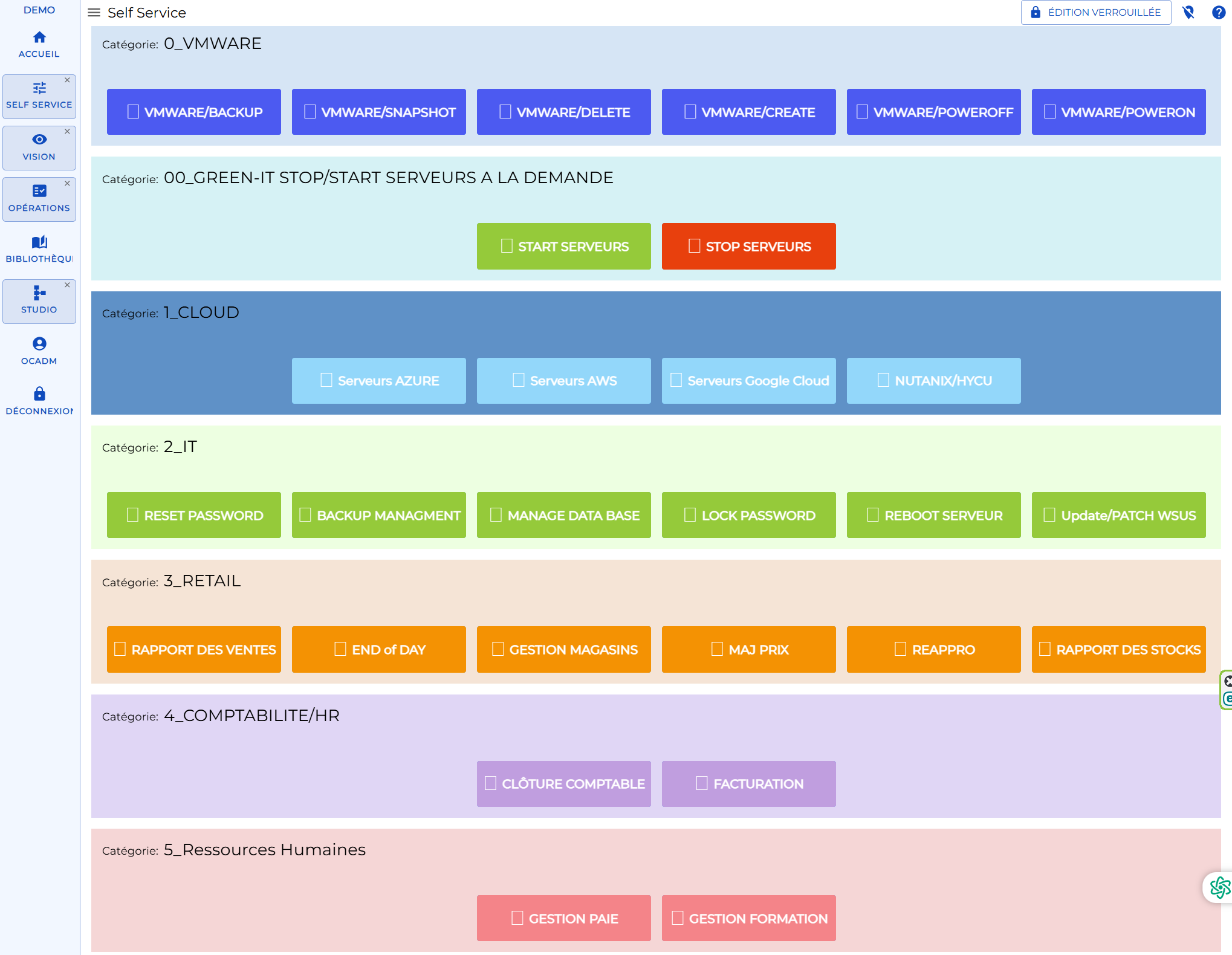This screenshot has height=955, width=1232.
Task: Select MANAGE DATA BASE
Action: pyautogui.click(x=564, y=516)
